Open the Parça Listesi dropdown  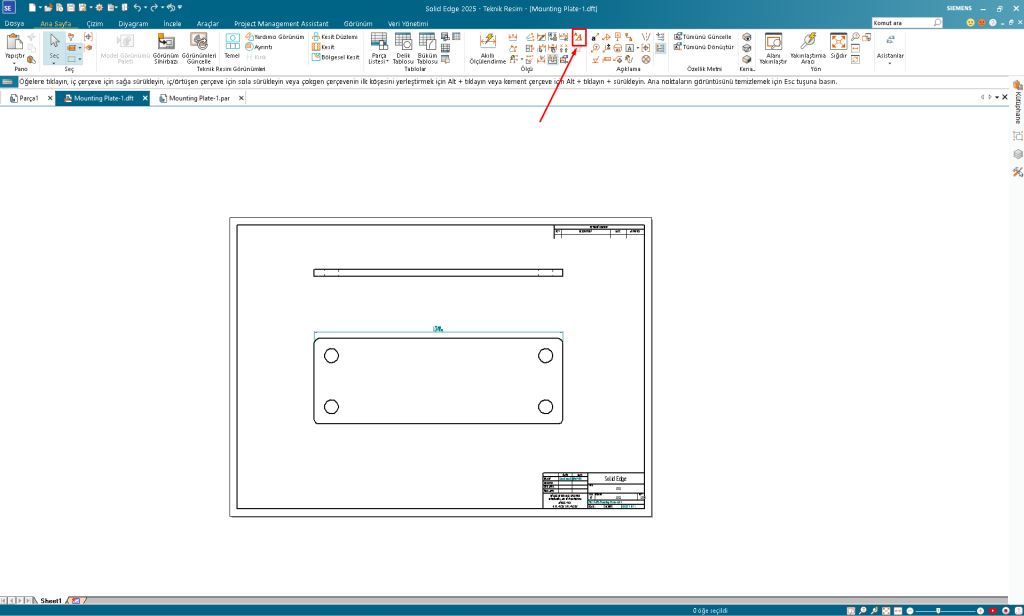click(x=379, y=60)
